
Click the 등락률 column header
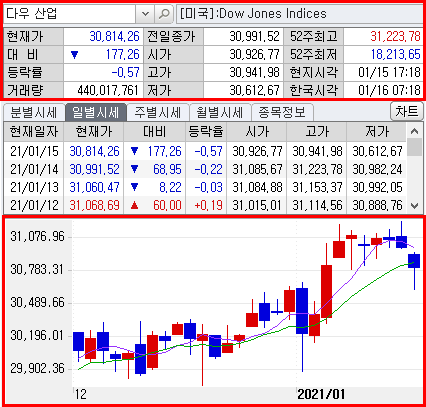[x=206, y=132]
